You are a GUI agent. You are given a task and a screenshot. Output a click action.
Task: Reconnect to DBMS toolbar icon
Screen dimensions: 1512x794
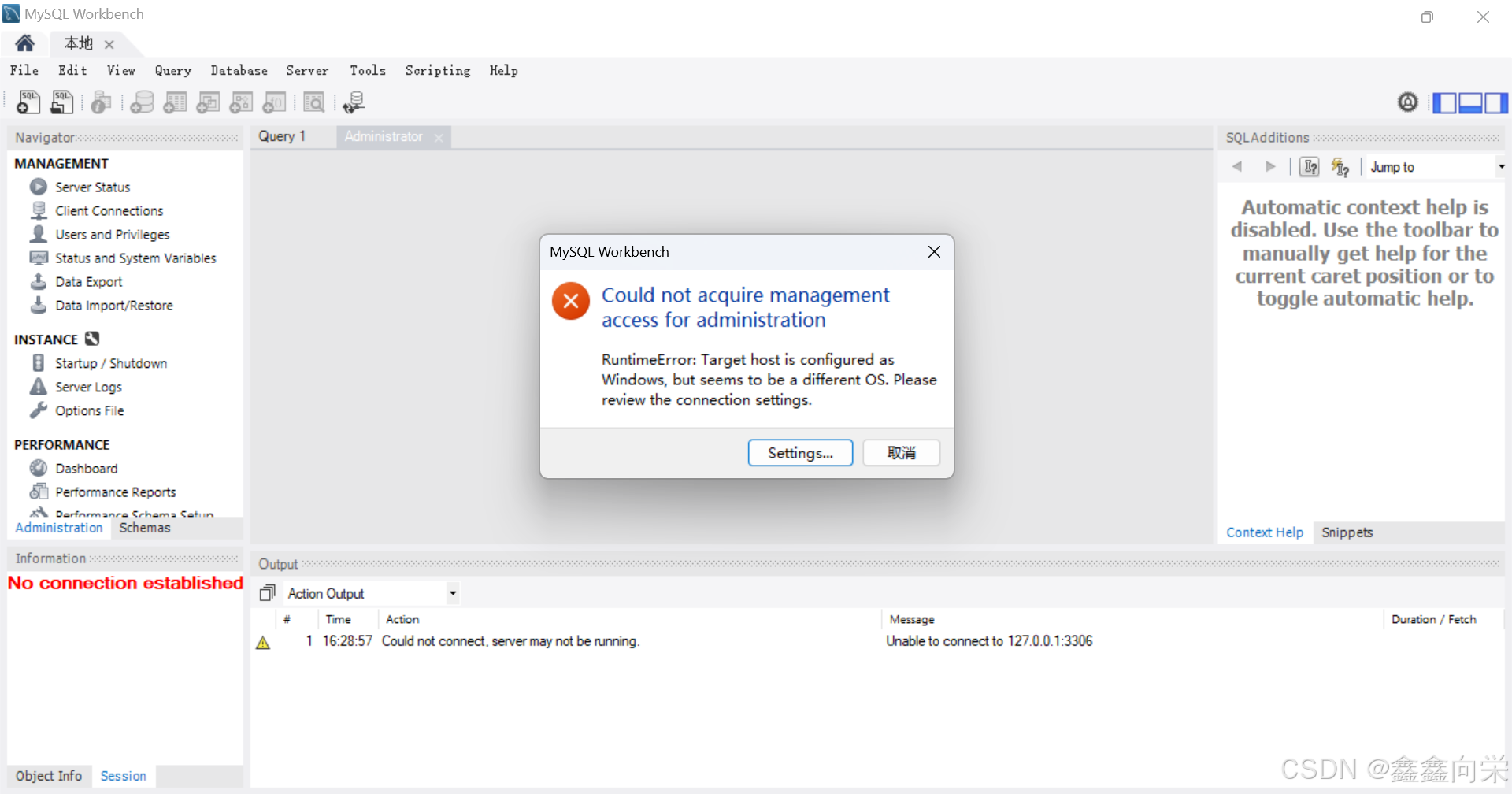tap(354, 102)
